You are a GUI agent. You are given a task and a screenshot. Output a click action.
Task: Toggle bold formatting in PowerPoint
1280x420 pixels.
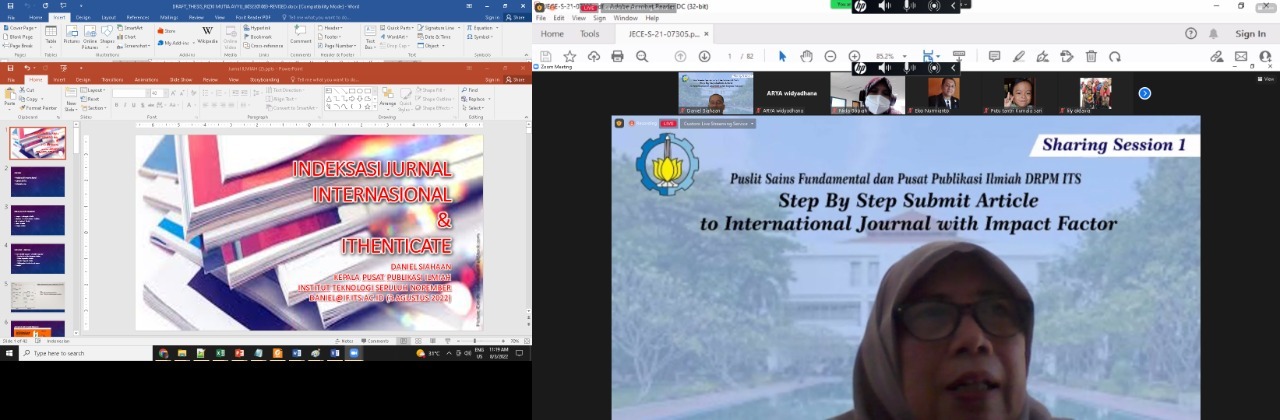pyautogui.click(x=115, y=105)
